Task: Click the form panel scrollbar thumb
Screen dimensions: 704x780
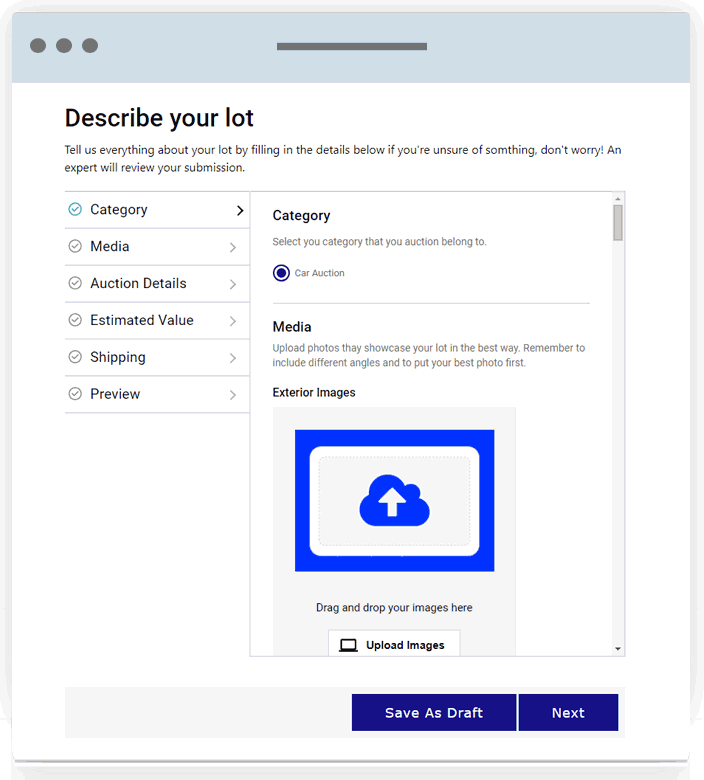Action: coord(618,223)
